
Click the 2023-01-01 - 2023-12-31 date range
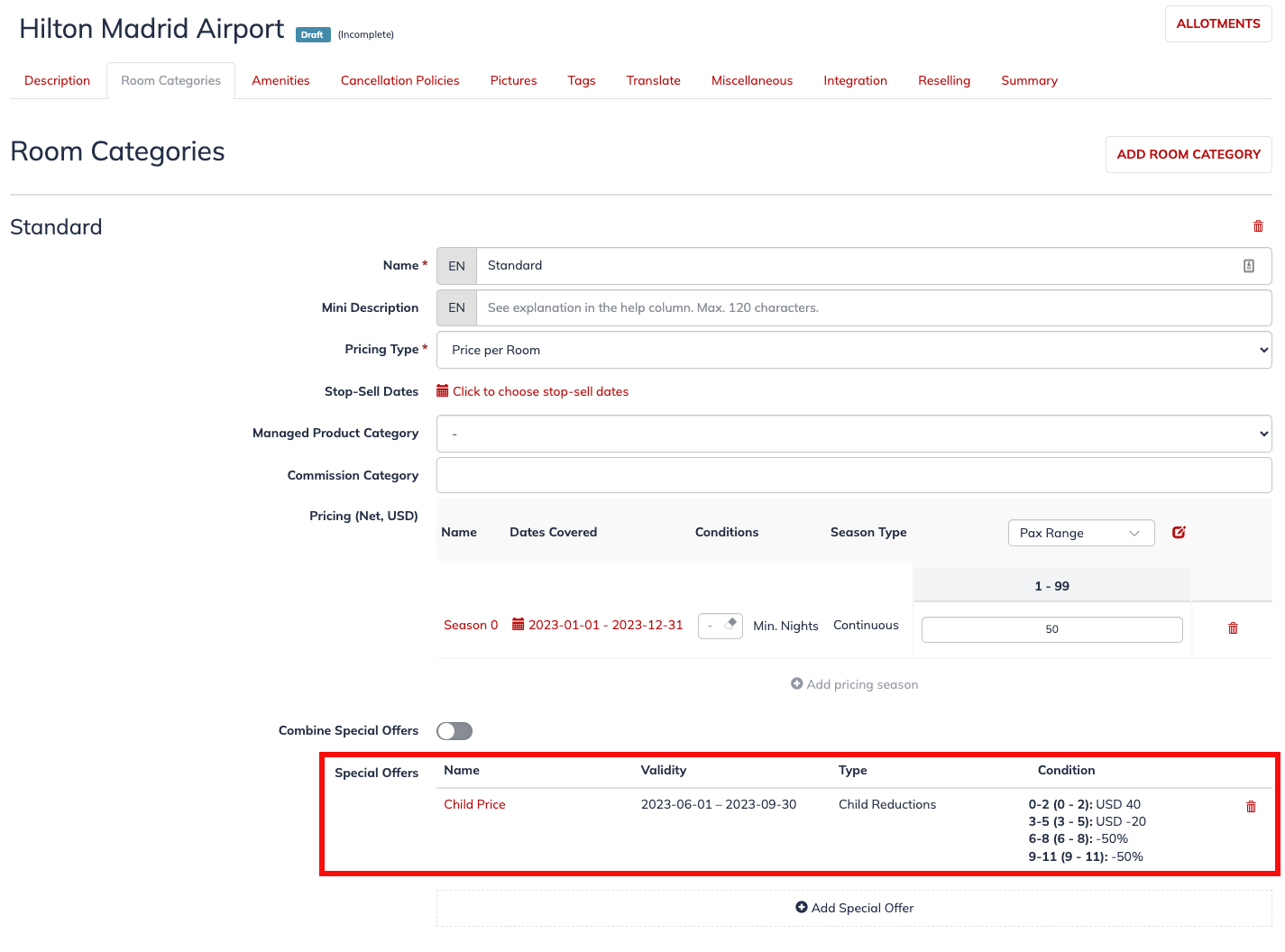606,625
